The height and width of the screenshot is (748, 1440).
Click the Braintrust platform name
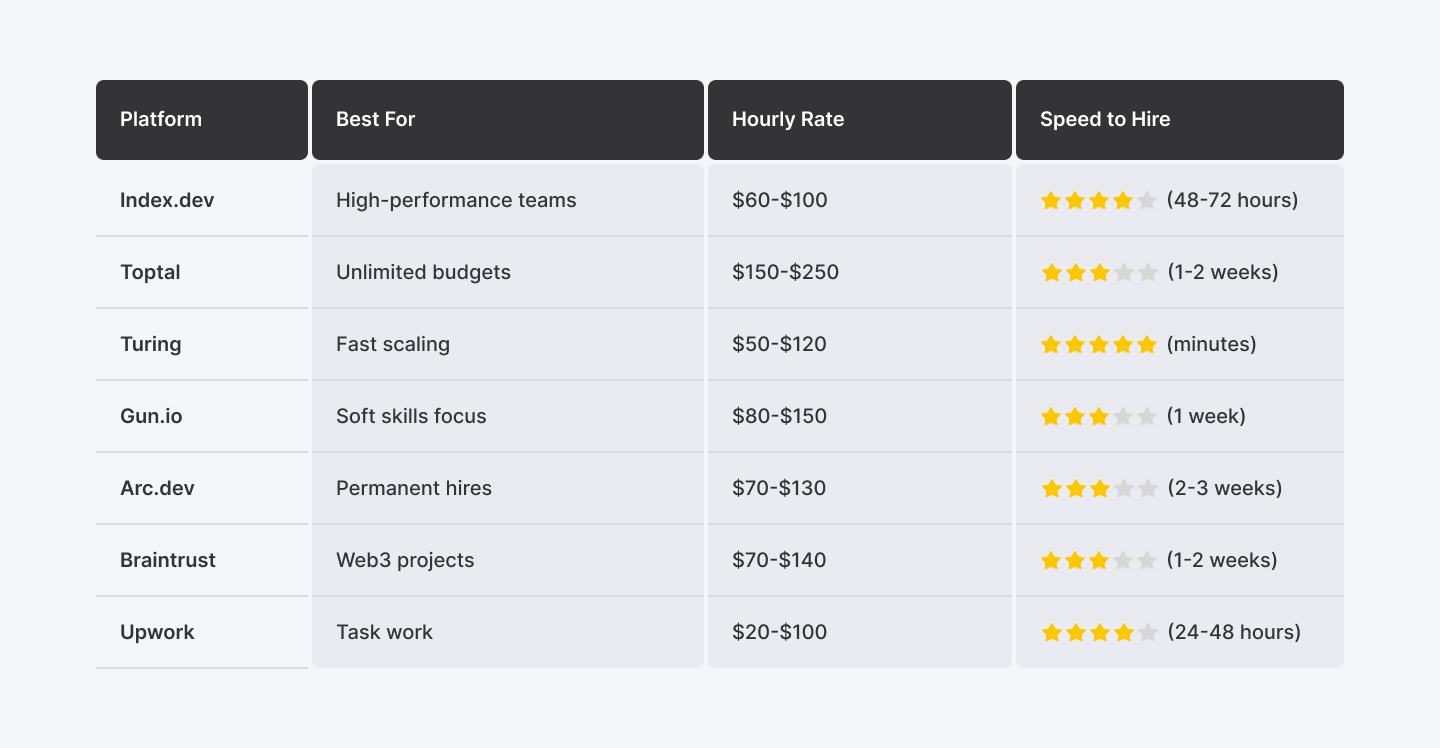point(168,560)
